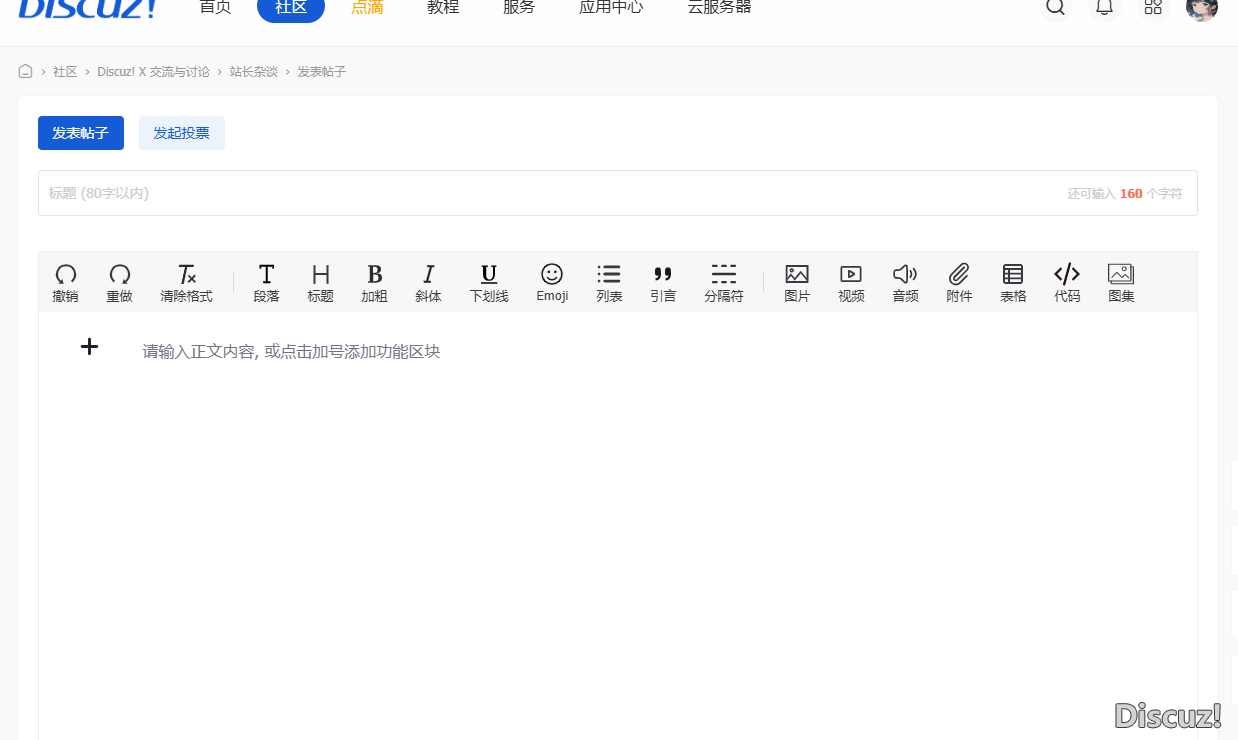Open the list (列表) options
The height and width of the screenshot is (740, 1238).
(x=609, y=282)
